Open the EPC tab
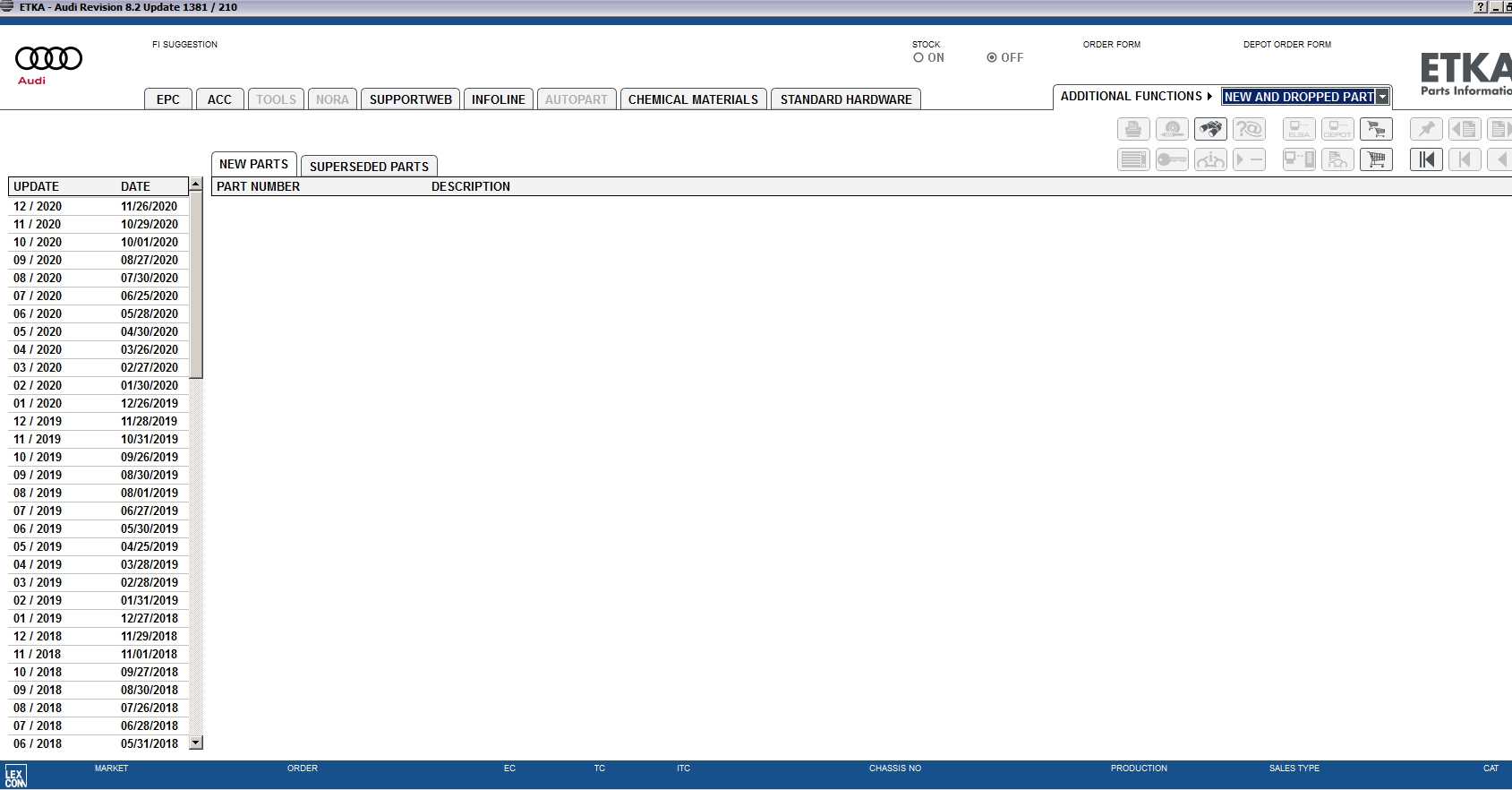1512x790 pixels. click(x=168, y=99)
